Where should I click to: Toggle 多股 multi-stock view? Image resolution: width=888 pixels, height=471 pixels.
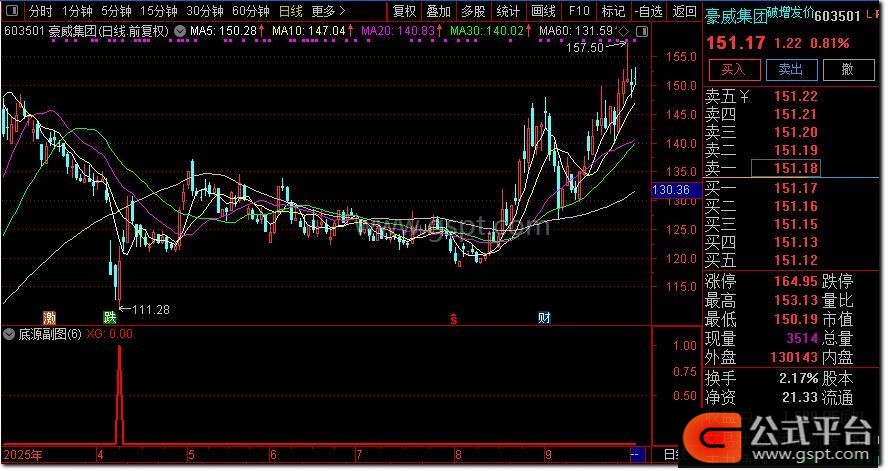tap(473, 12)
